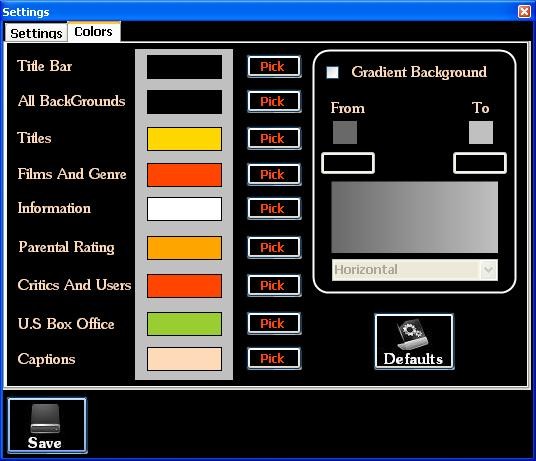
Task: Click the Defaults button with gear icon
Action: [414, 341]
